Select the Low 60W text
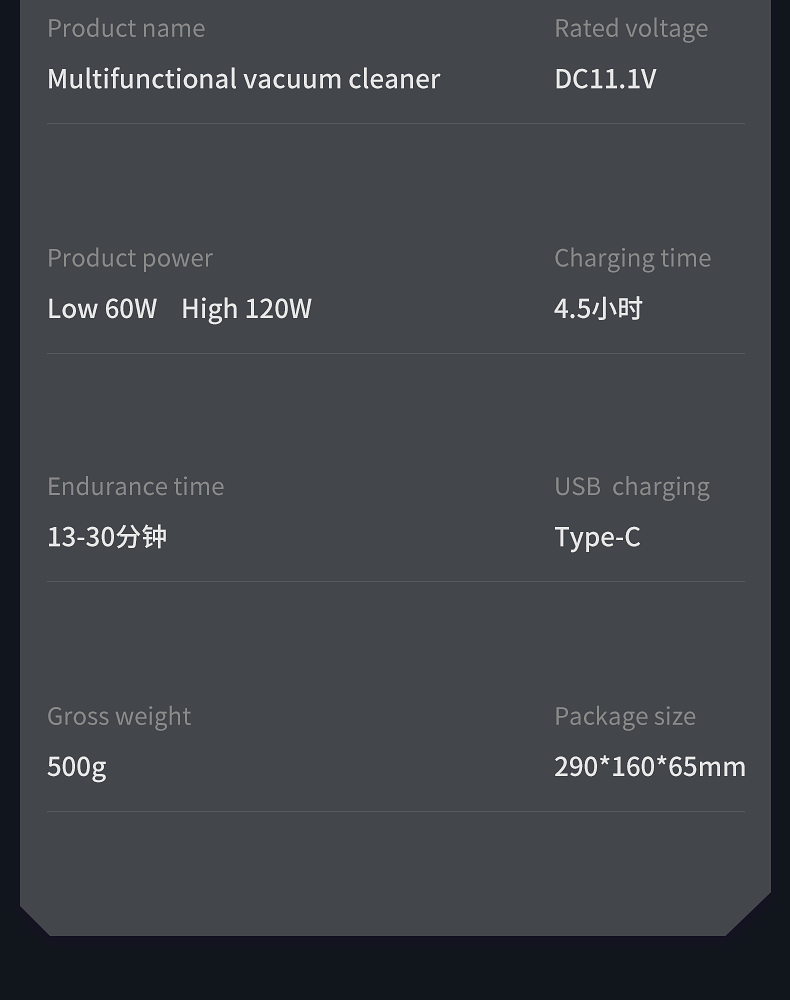 coord(102,309)
